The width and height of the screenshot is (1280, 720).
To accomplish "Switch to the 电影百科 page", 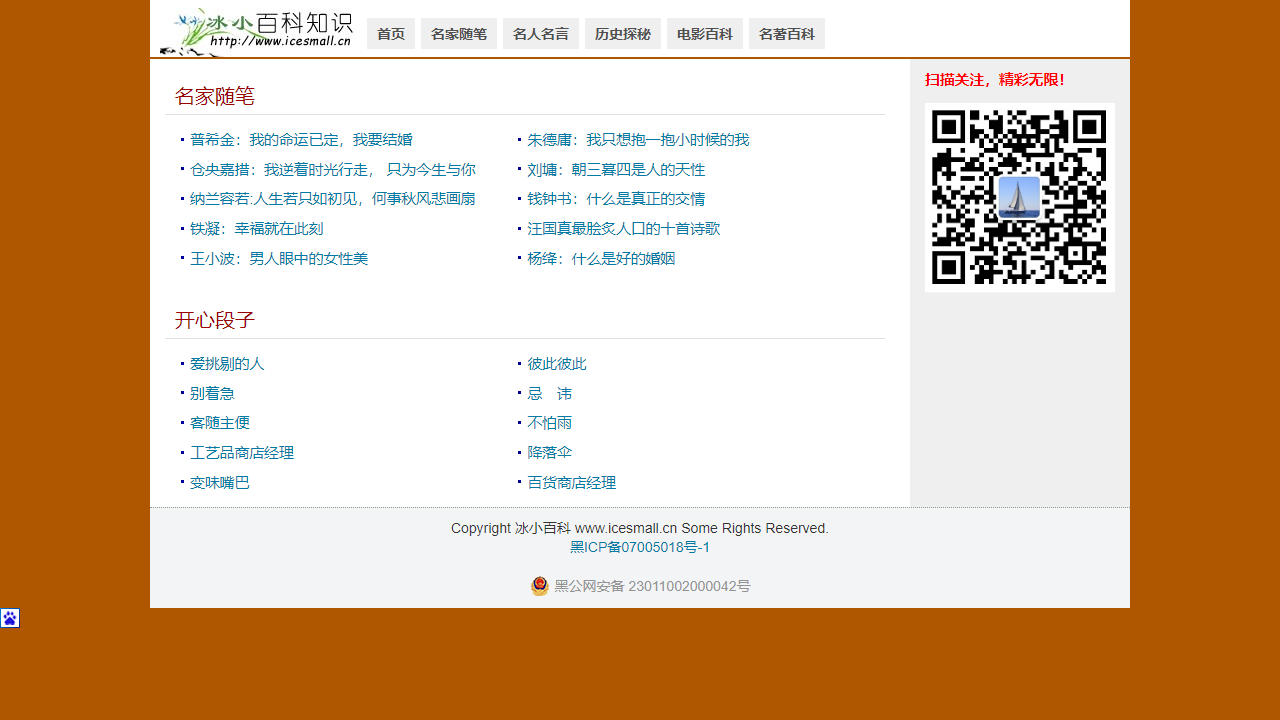I will [x=705, y=34].
